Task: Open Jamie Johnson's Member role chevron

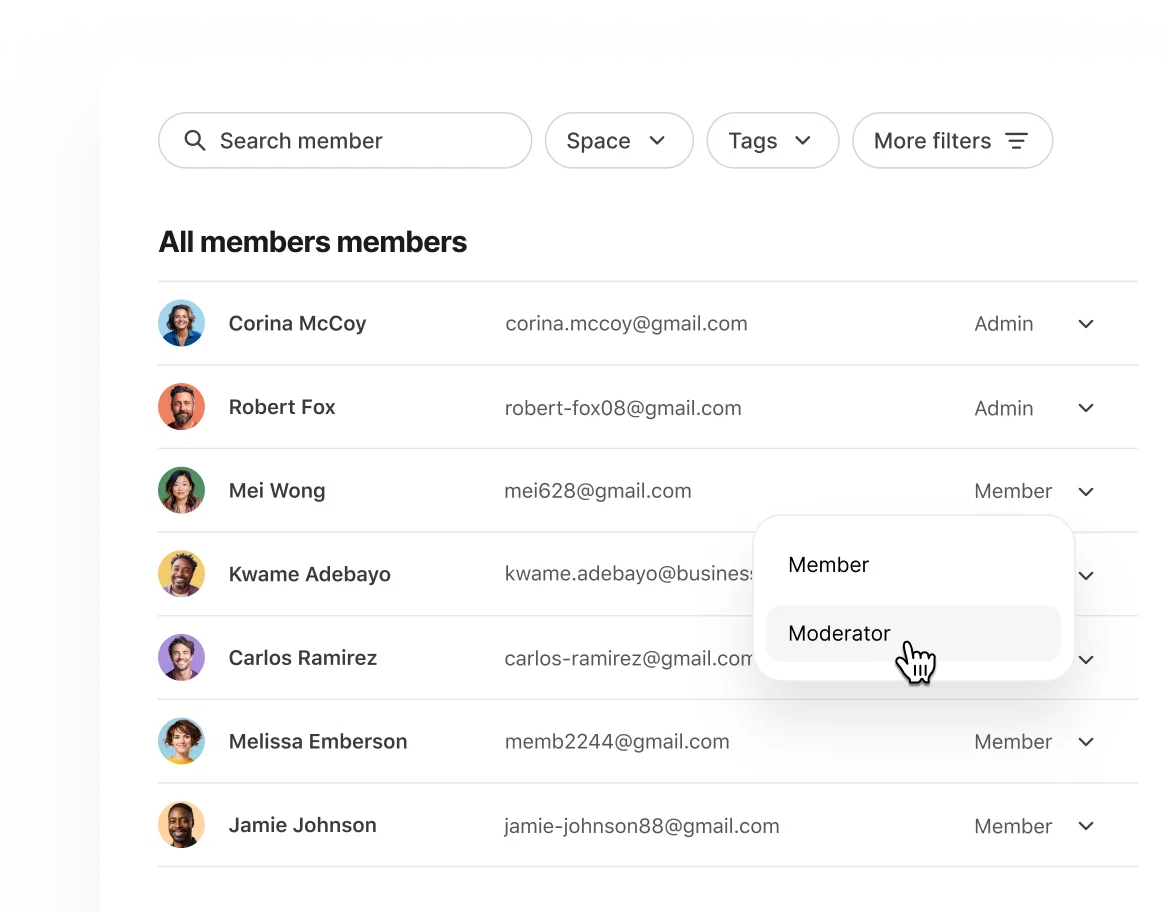Action: [x=1086, y=826]
